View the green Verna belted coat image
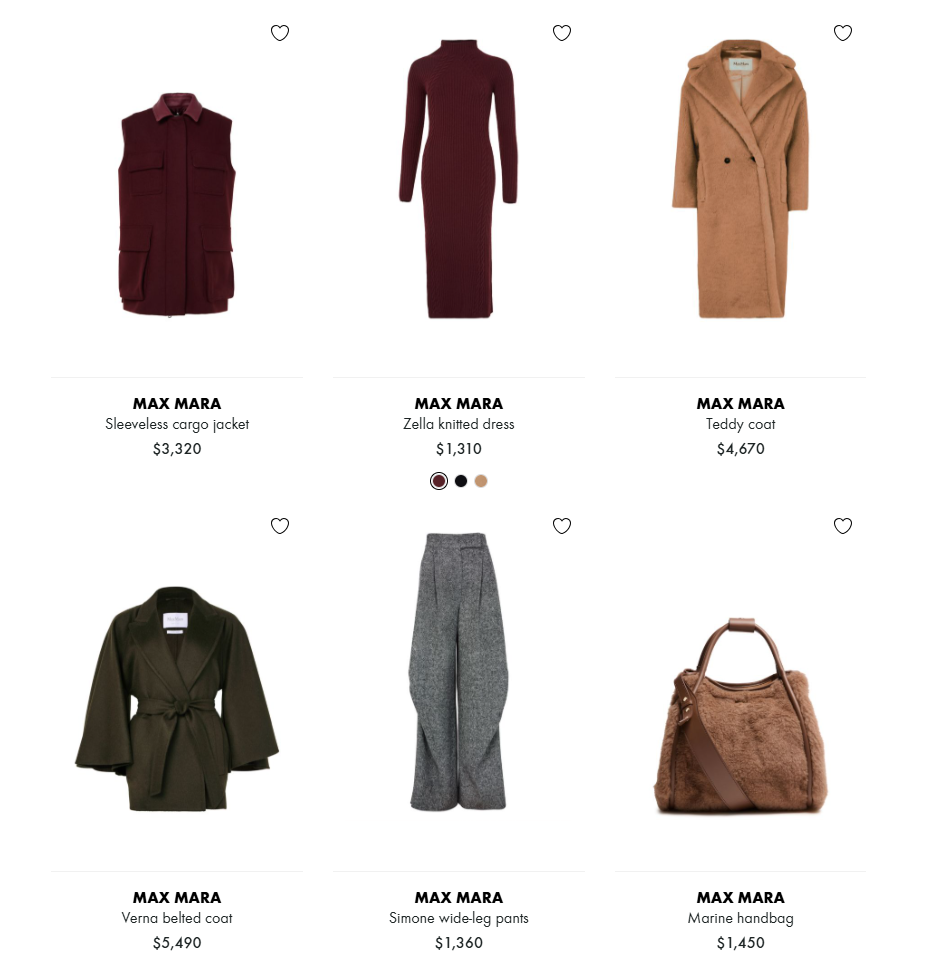Screen dimensions: 945x963 [x=177, y=699]
